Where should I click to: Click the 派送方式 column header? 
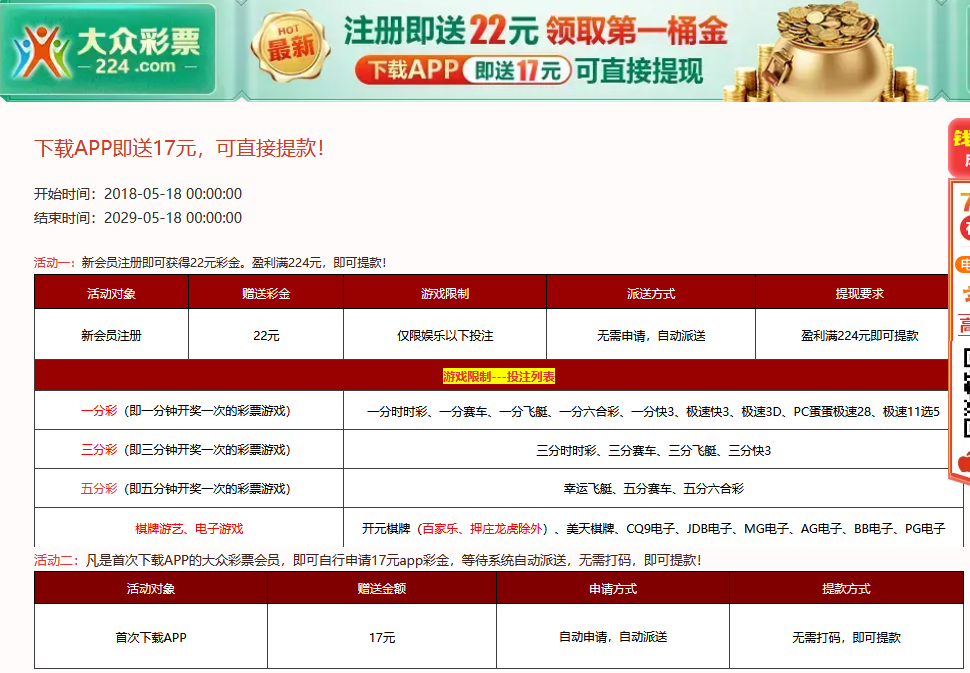(x=651, y=293)
